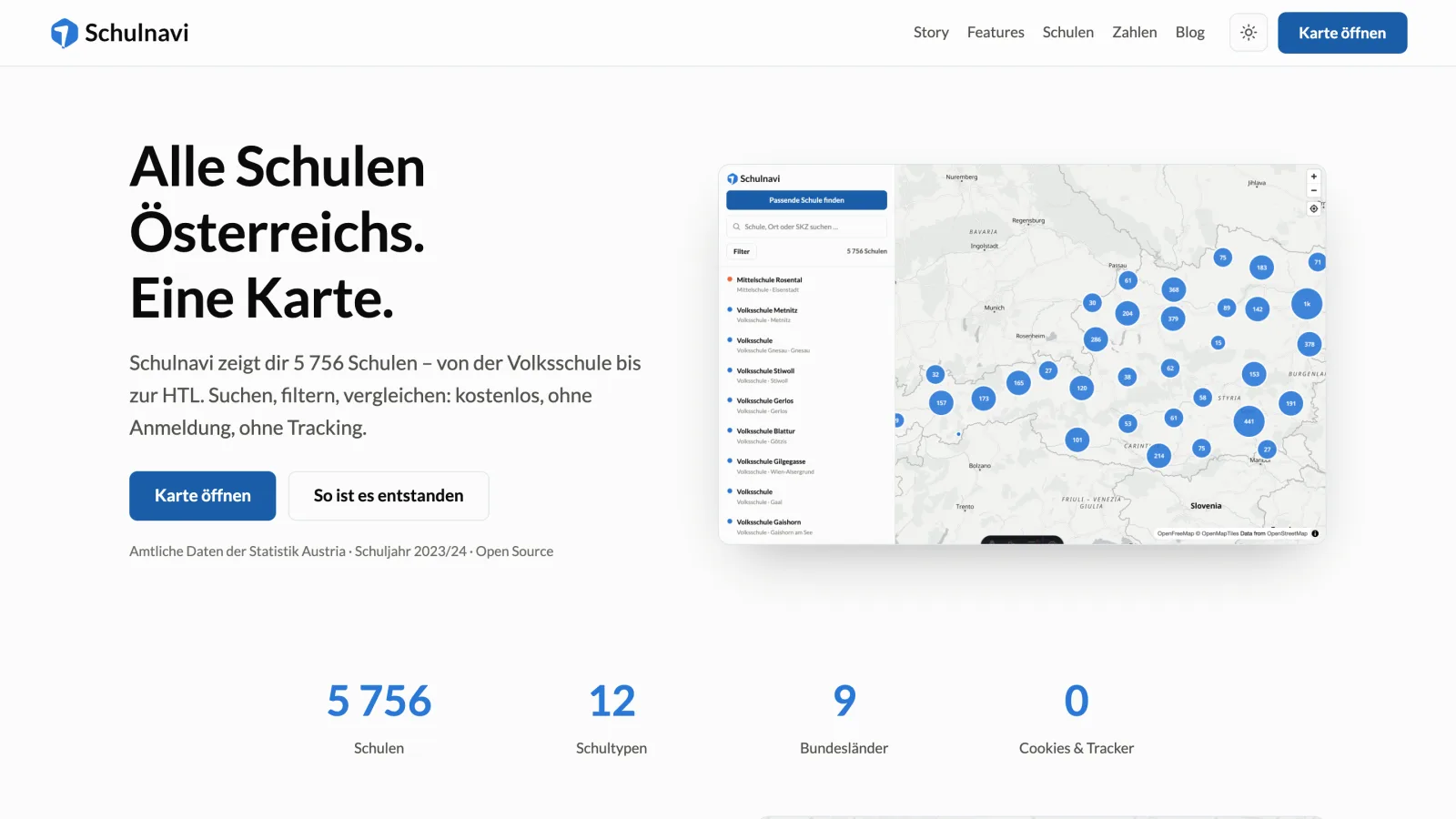Viewport: 1456px width, 819px height.
Task: Jump to the Zahlen section
Action: pos(1135,33)
